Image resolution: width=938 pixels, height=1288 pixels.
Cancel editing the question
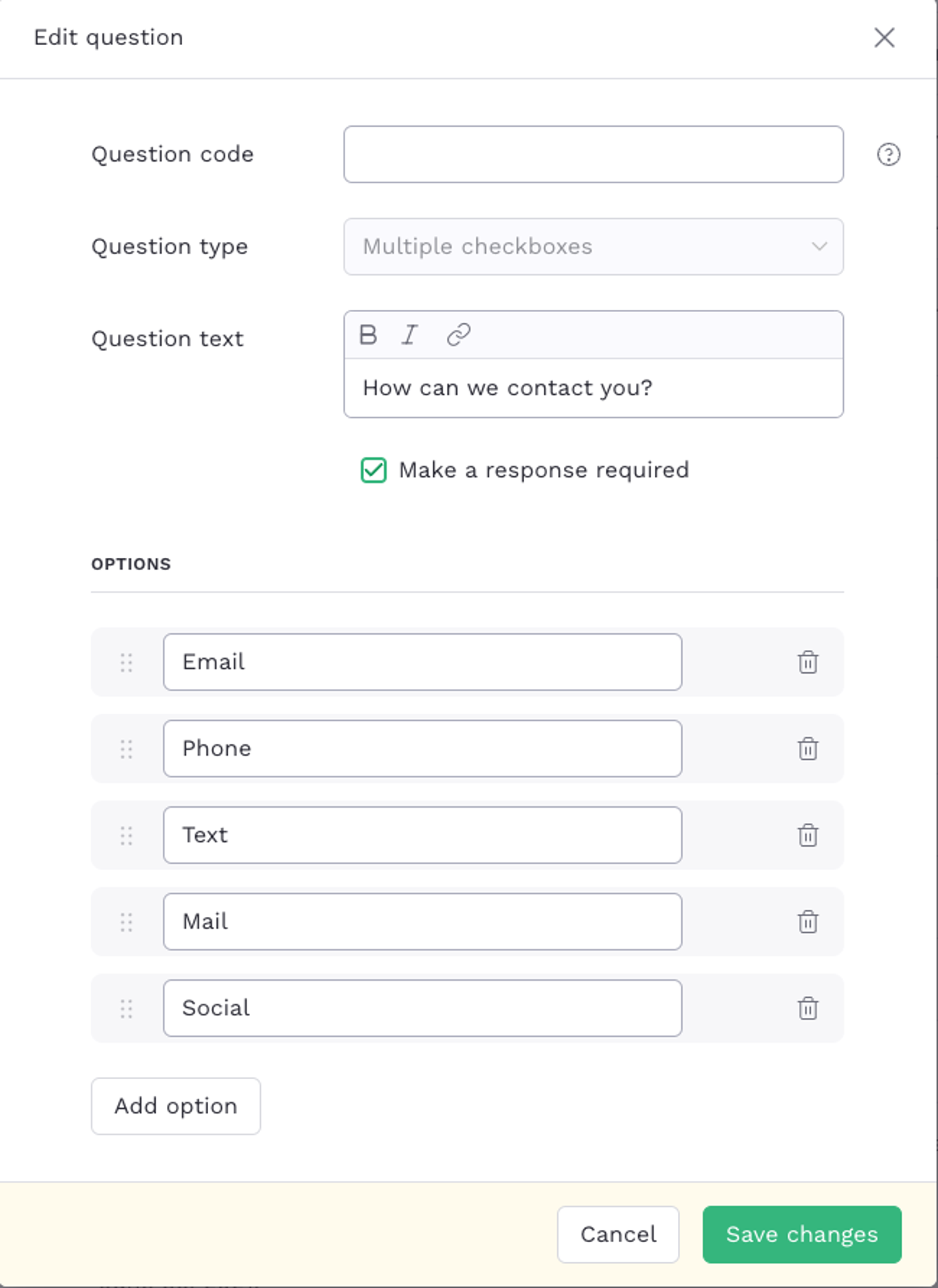pos(618,1234)
